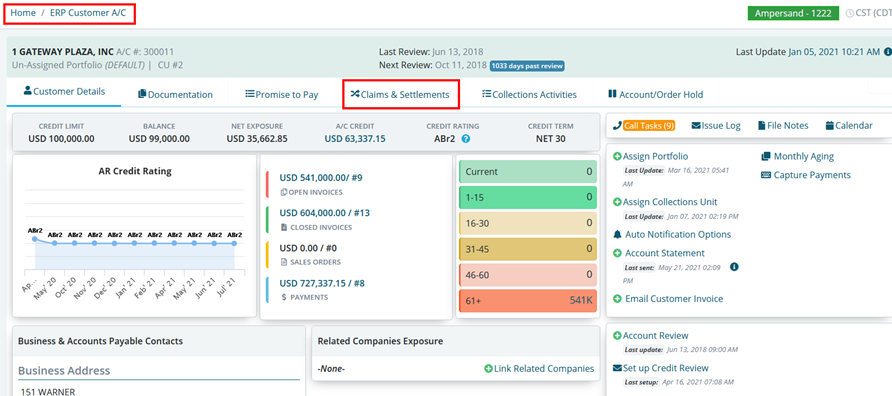Click the A/C credit USD 63,337.15 value
892x396 pixels.
click(355, 138)
